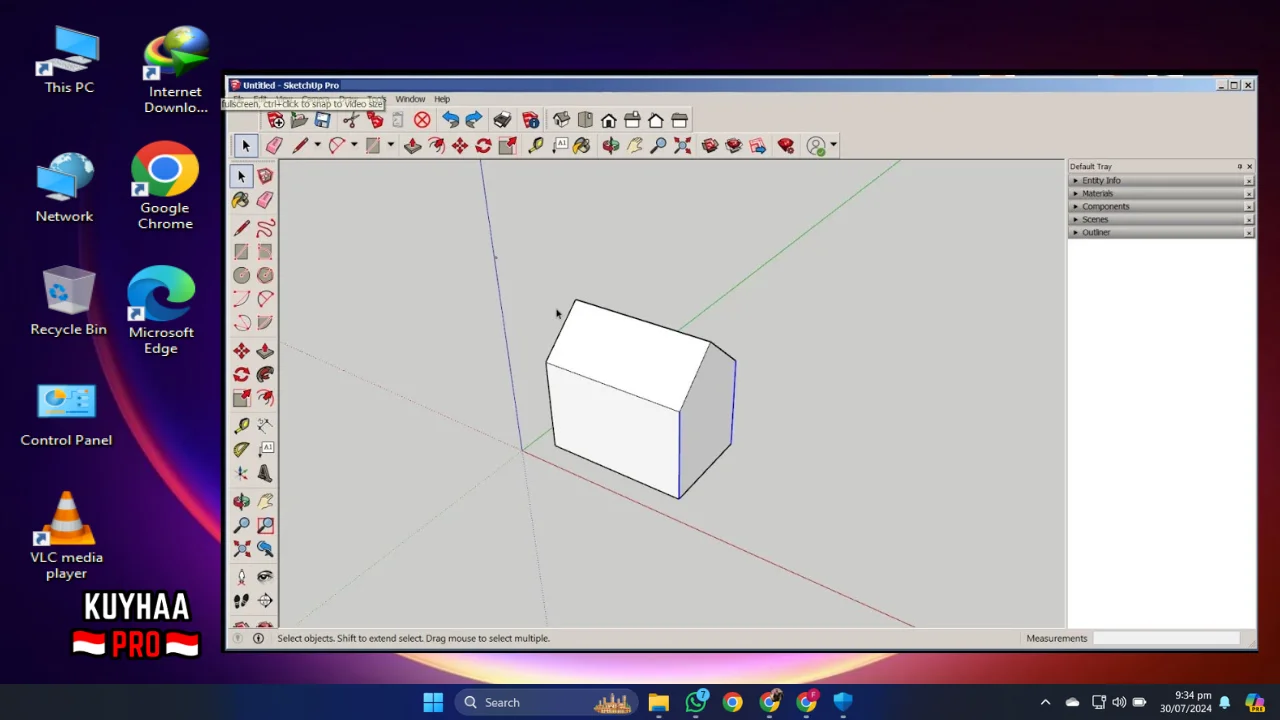The height and width of the screenshot is (720, 1280).
Task: Open File Explorer from the taskbar
Action: tap(658, 702)
